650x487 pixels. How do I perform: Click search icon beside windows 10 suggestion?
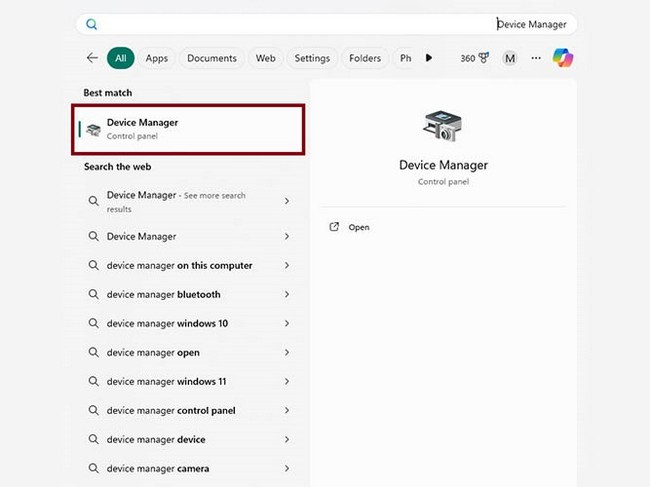[x=94, y=323]
